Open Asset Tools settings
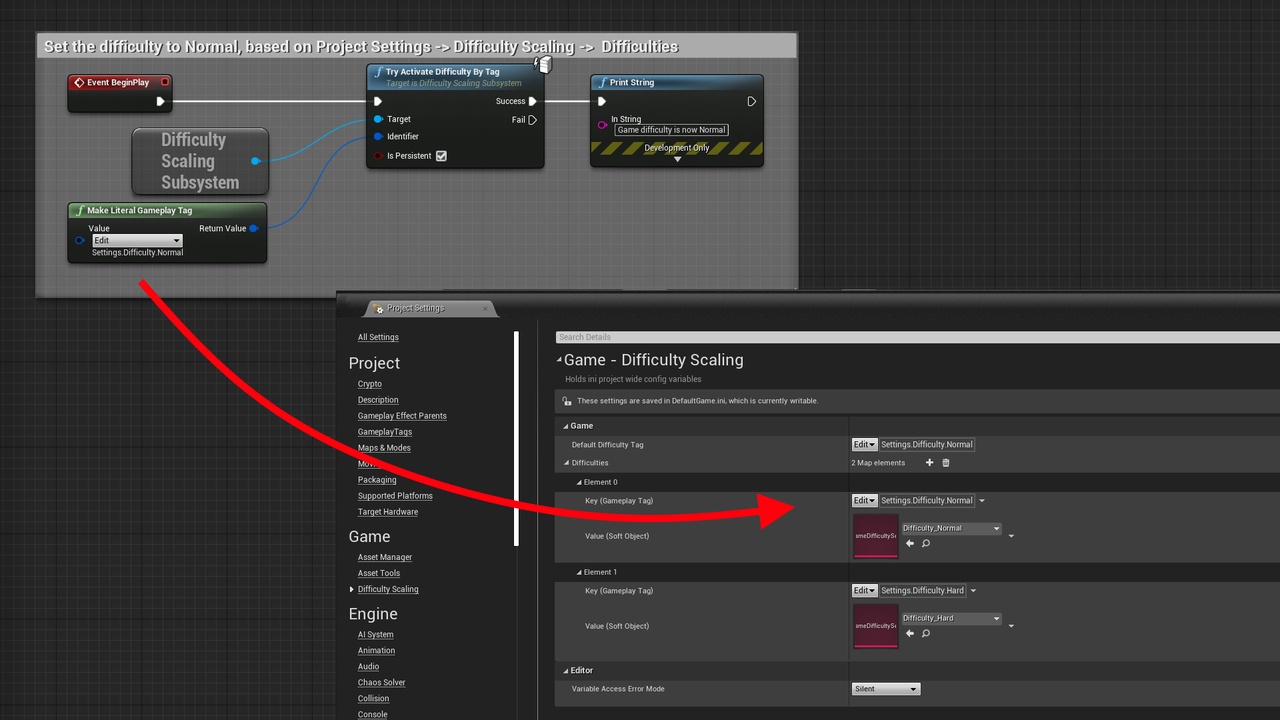Image resolution: width=1280 pixels, height=720 pixels. [x=379, y=573]
